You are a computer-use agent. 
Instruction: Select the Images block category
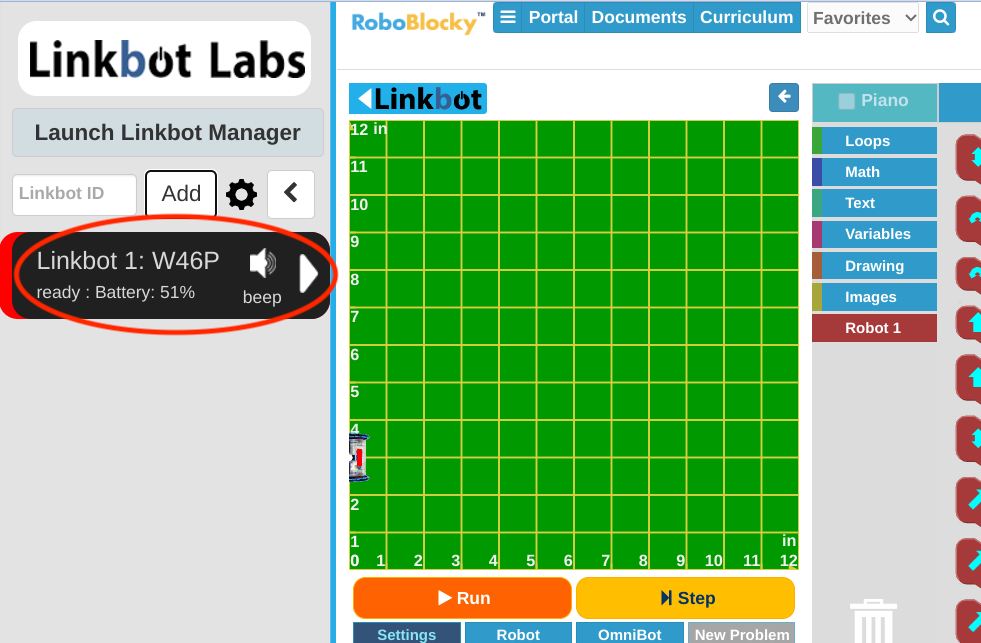[x=875, y=297]
